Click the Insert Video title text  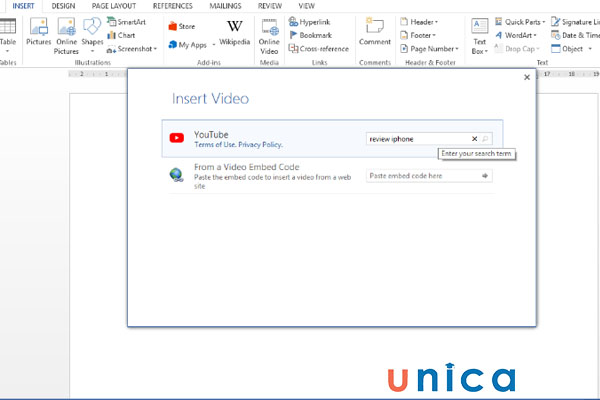click(x=210, y=99)
